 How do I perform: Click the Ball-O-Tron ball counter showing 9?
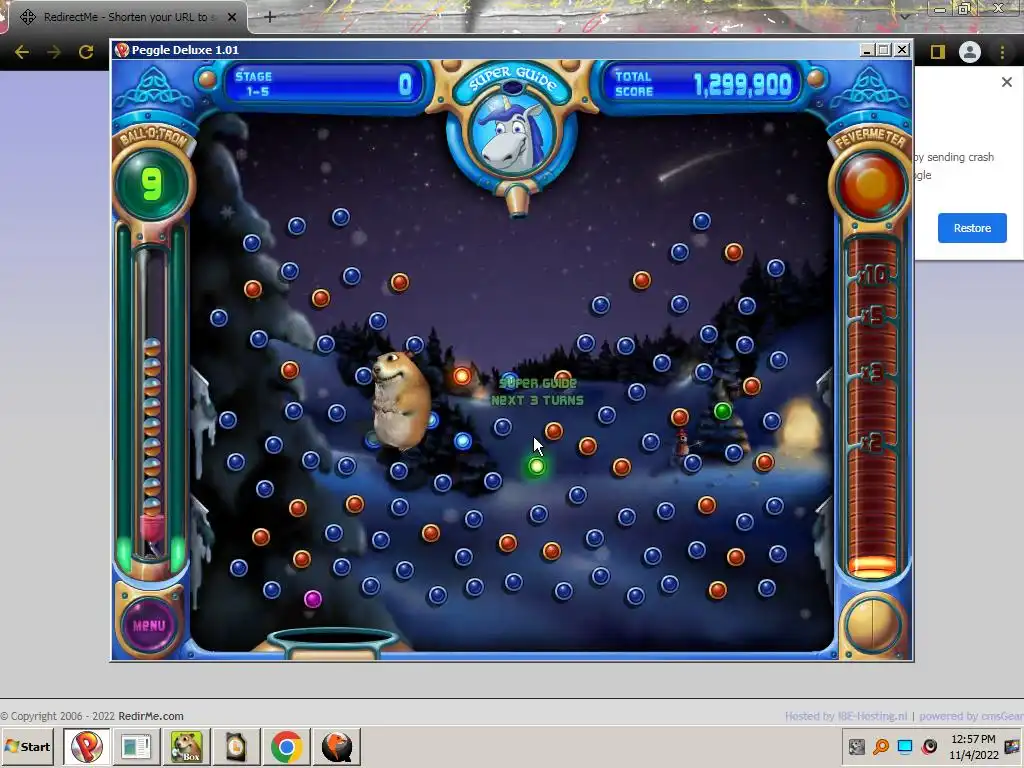[152, 184]
